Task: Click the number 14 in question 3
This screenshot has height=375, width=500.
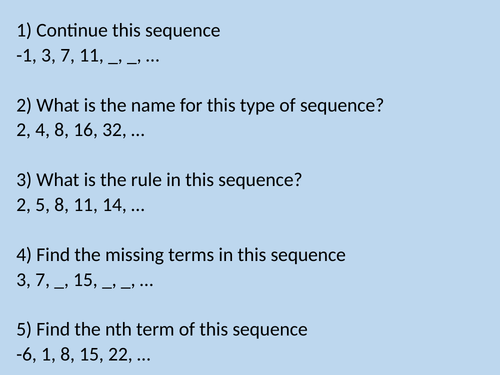Action: (x=113, y=205)
